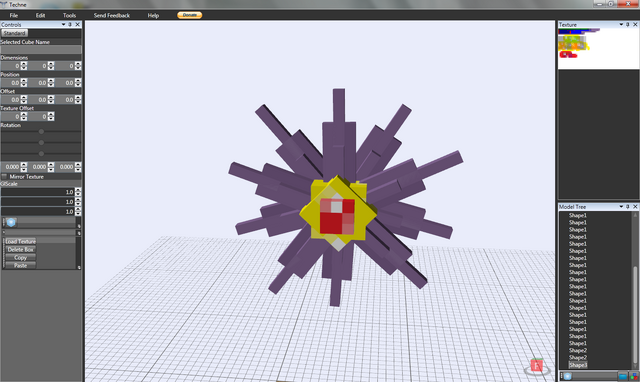Increase the first Texture Offset value

click(x=24, y=114)
